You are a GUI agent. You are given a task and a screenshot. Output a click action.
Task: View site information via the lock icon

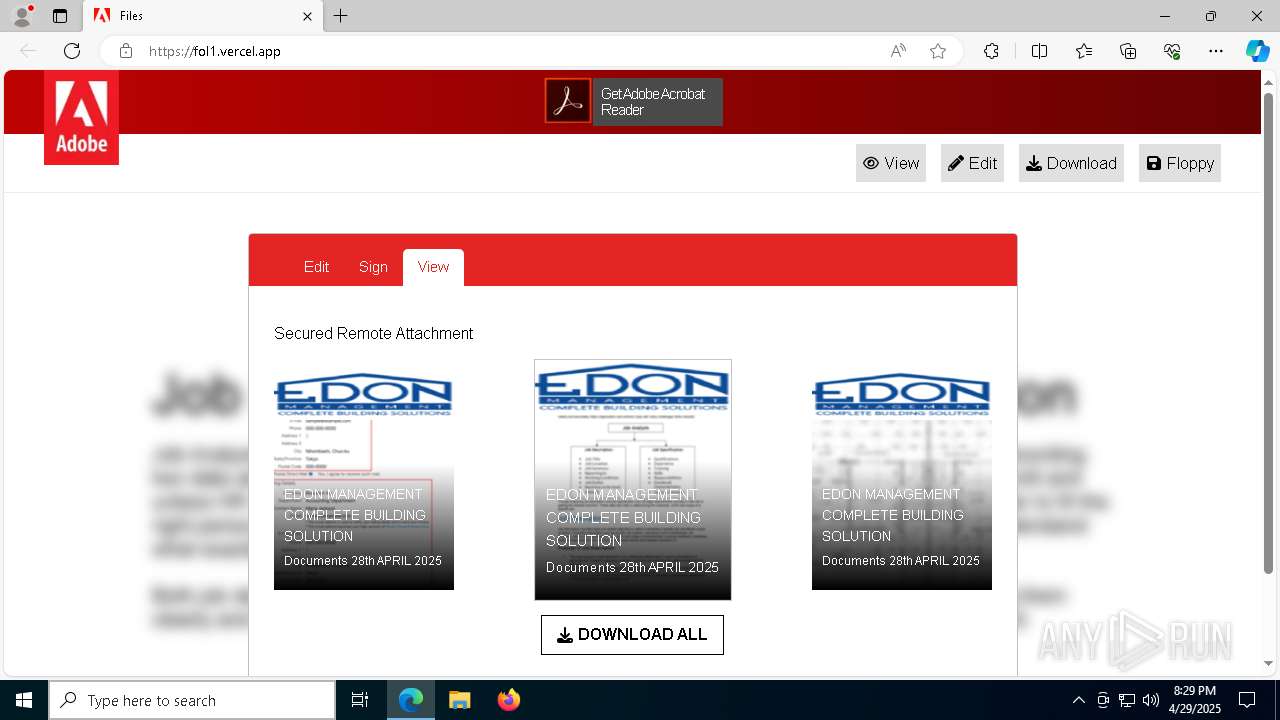[x=126, y=51]
